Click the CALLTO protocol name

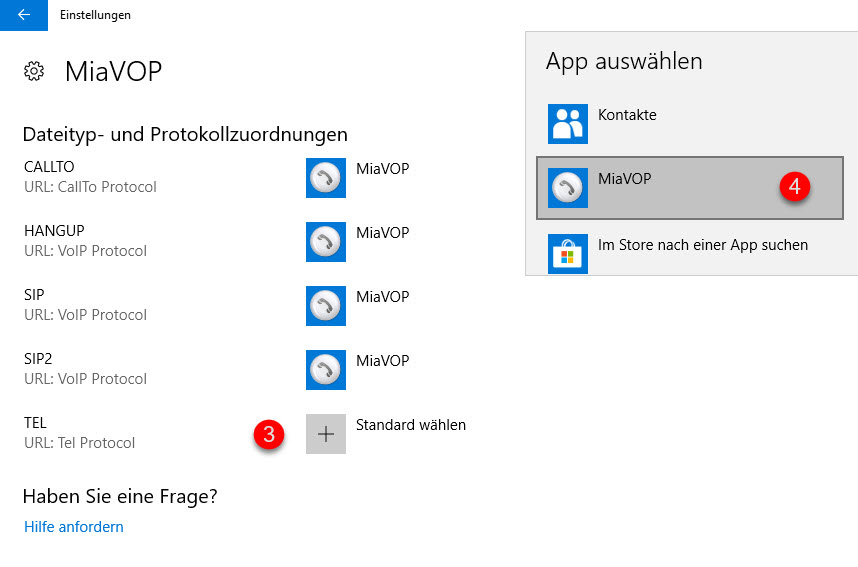click(x=49, y=167)
